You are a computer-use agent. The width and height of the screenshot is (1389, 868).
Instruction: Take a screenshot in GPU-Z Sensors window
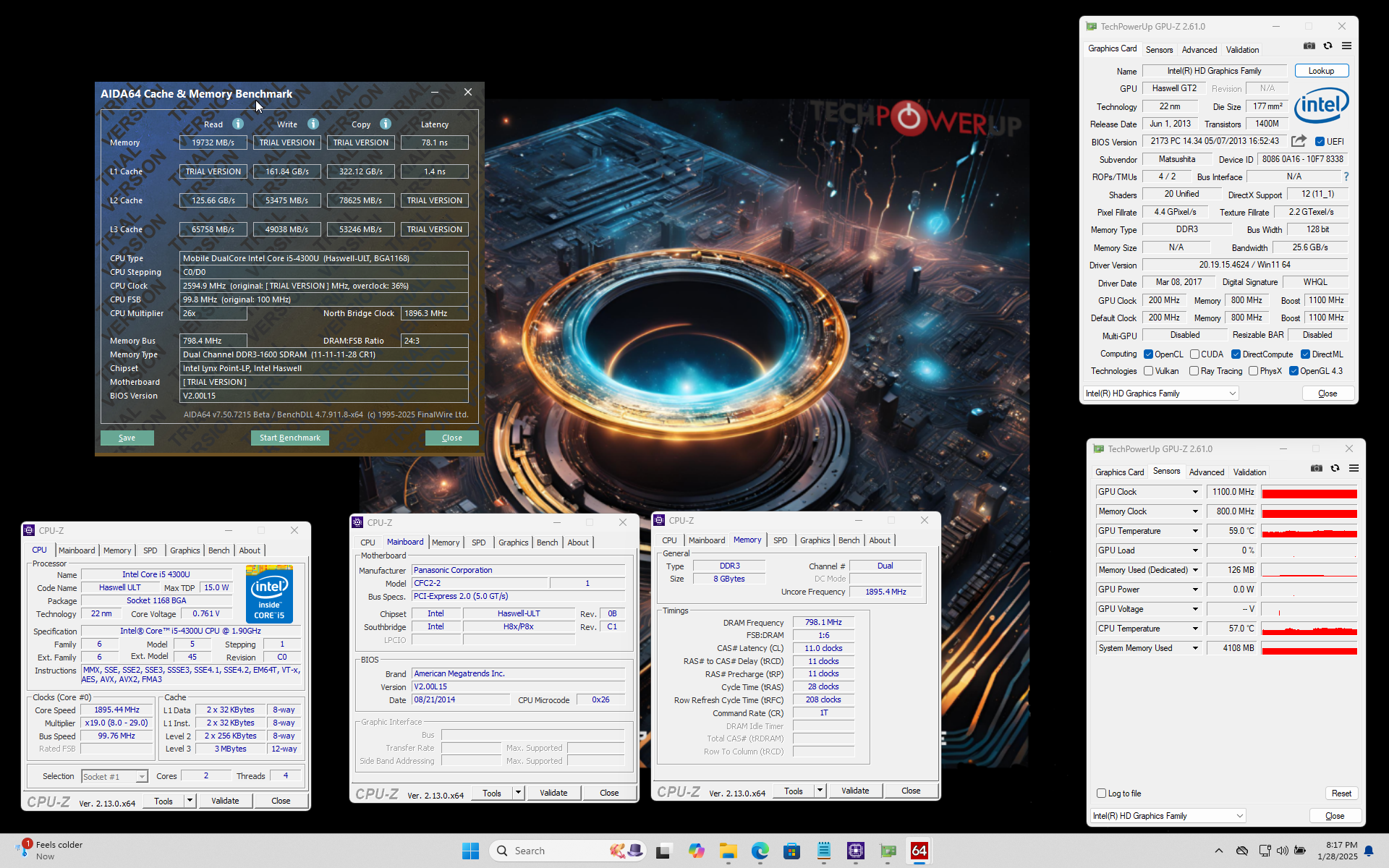click(1317, 468)
